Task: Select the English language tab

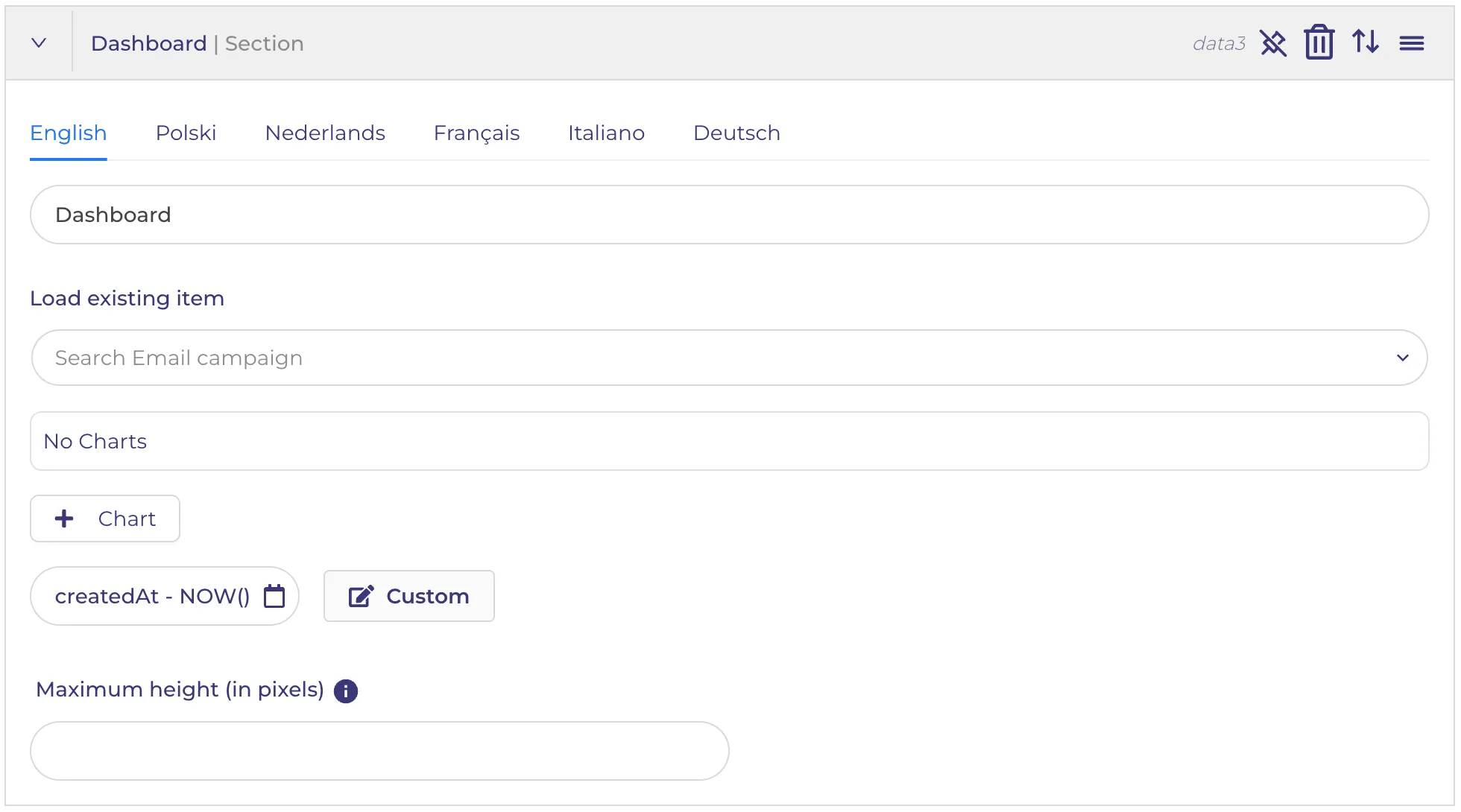Action: (x=69, y=133)
